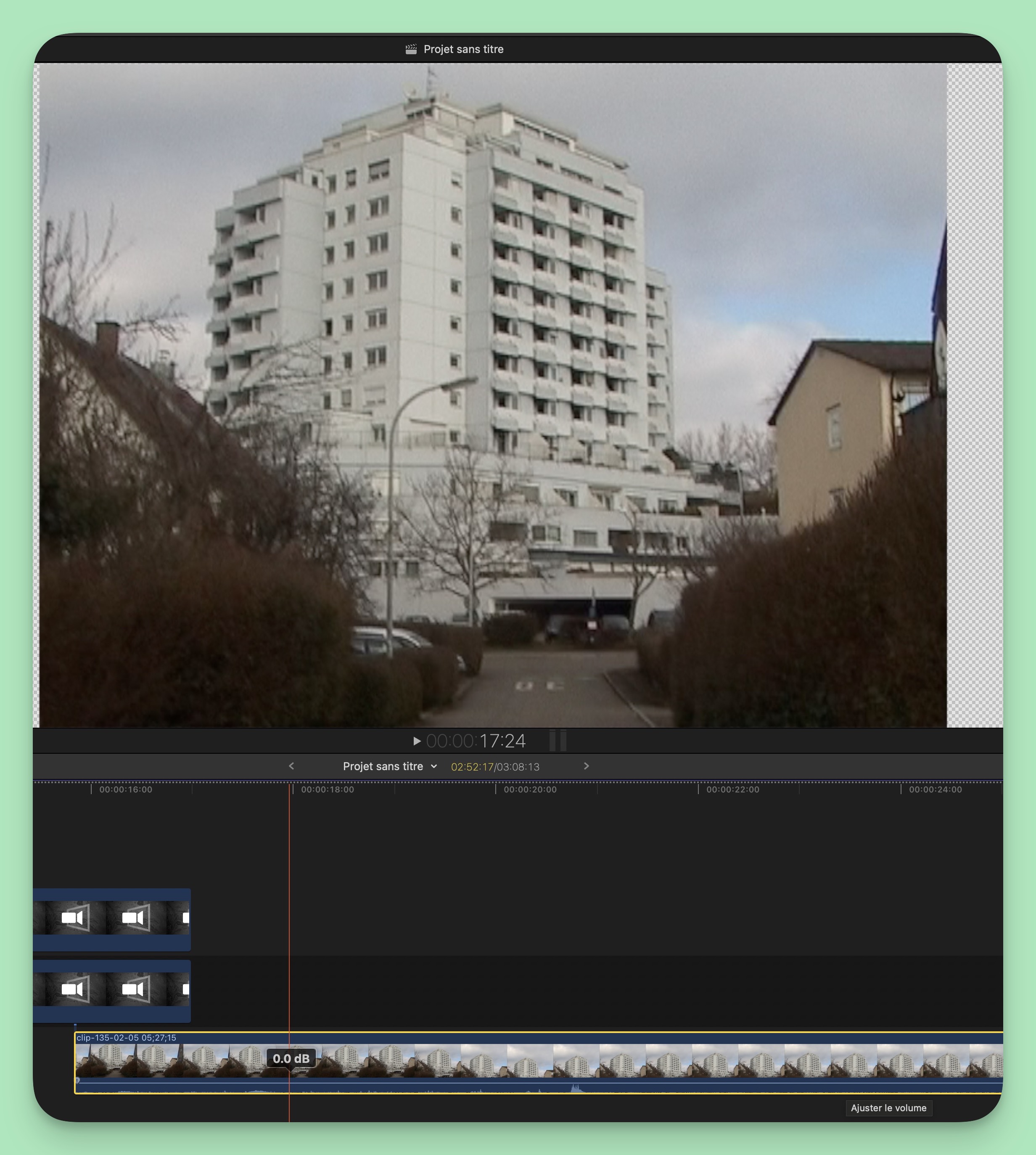Select the upper connected clip with camera icons

tap(112, 920)
